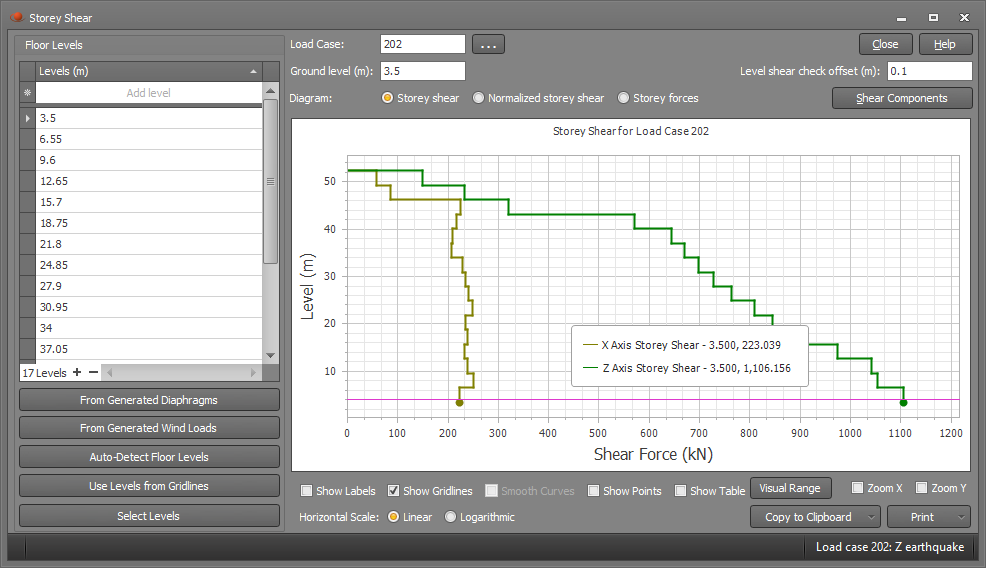Open load case browse ellipsis button
The image size is (986, 568).
[489, 45]
